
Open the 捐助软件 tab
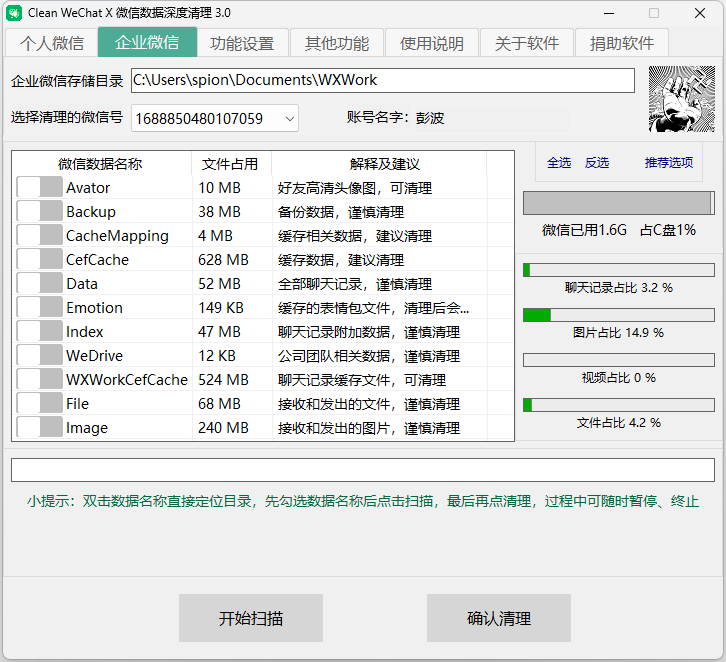[x=622, y=43]
